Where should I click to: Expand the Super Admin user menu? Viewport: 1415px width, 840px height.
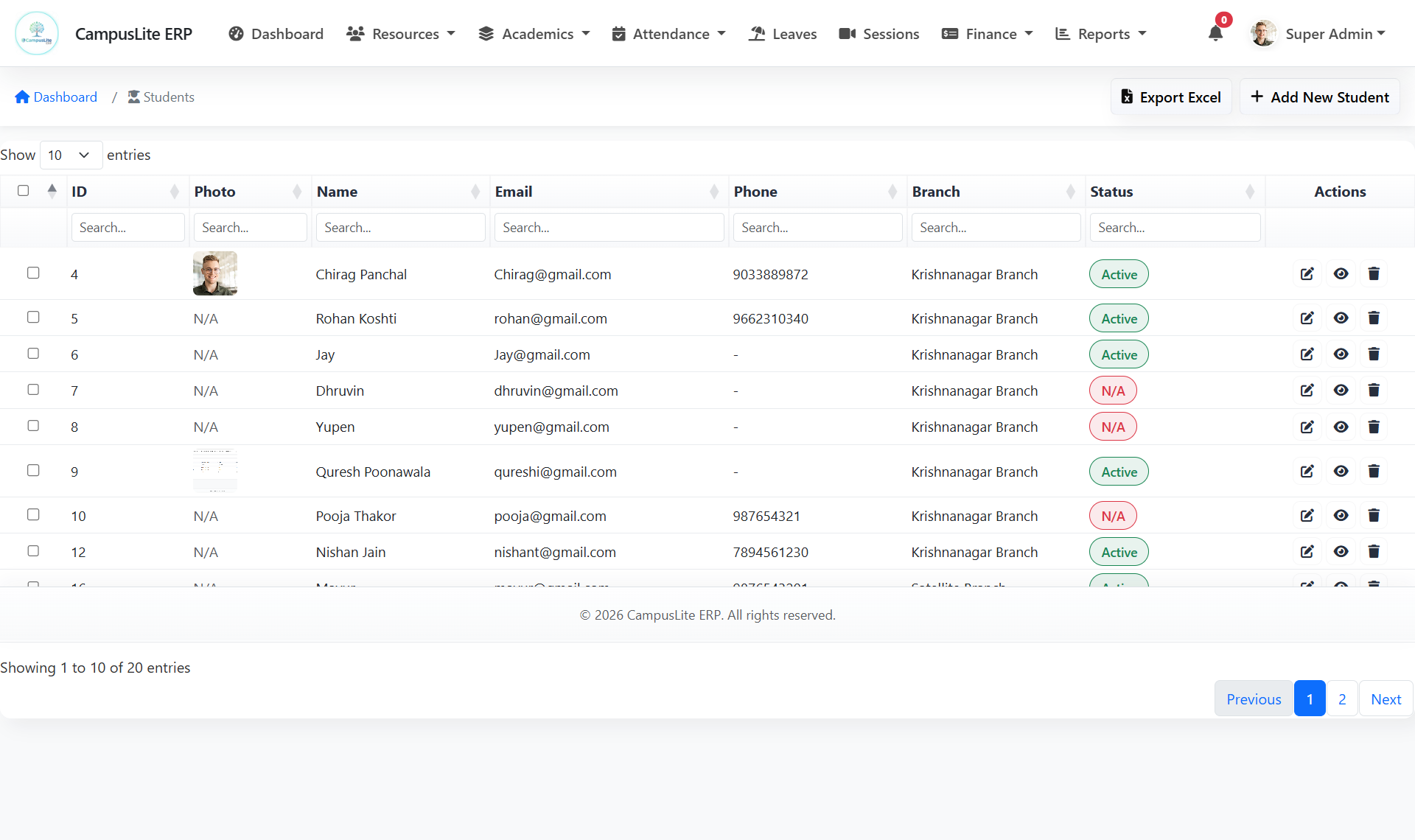(1318, 33)
